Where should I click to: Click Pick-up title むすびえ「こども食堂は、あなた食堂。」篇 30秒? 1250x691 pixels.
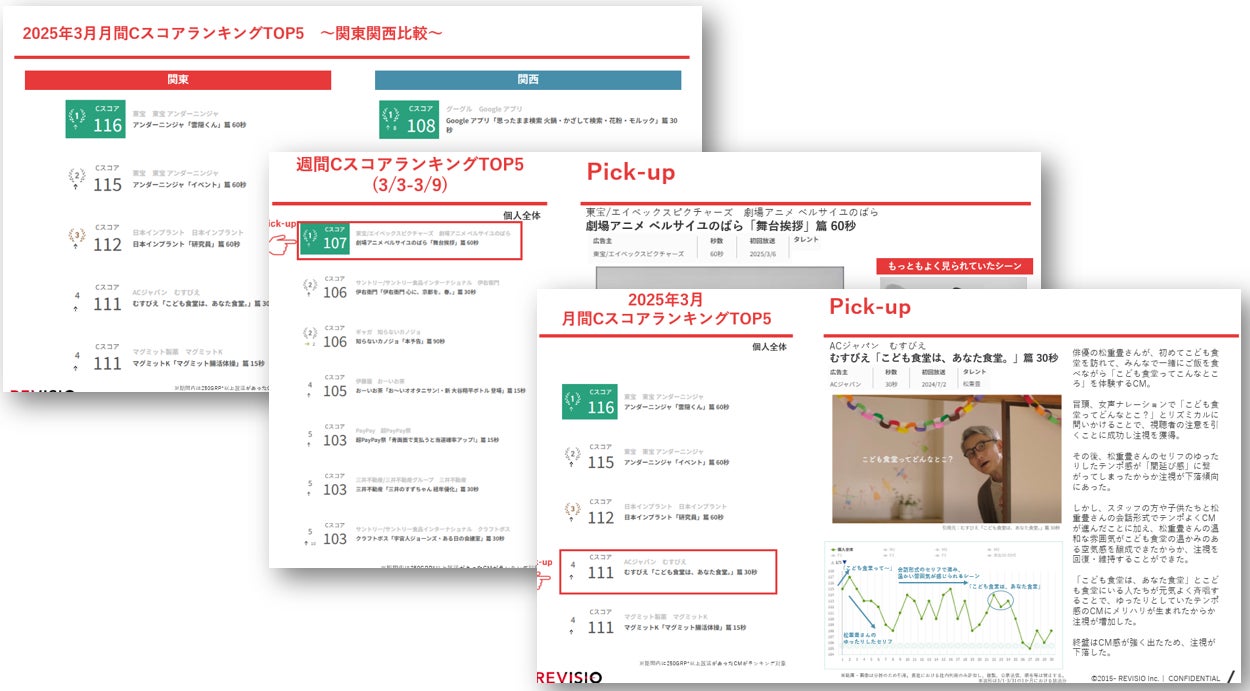point(943,357)
